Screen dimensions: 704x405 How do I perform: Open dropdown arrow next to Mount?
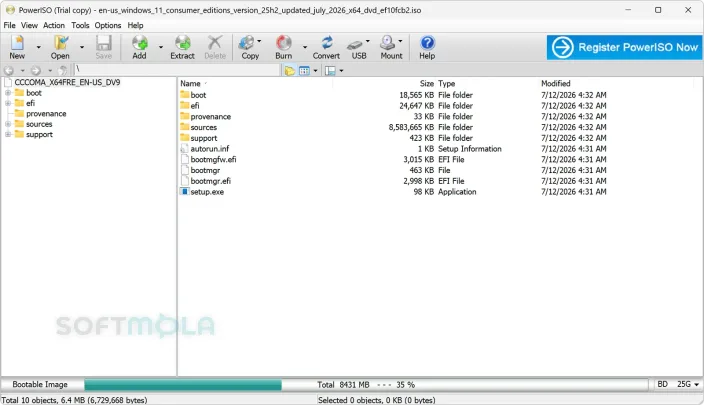tap(400, 41)
